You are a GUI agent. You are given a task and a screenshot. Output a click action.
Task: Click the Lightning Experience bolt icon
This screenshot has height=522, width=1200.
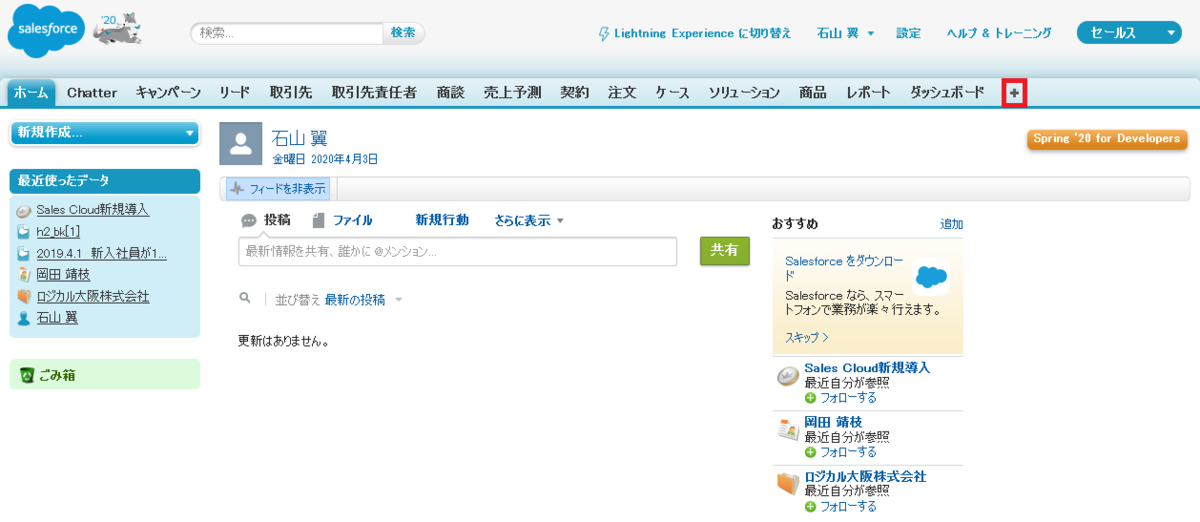(604, 34)
